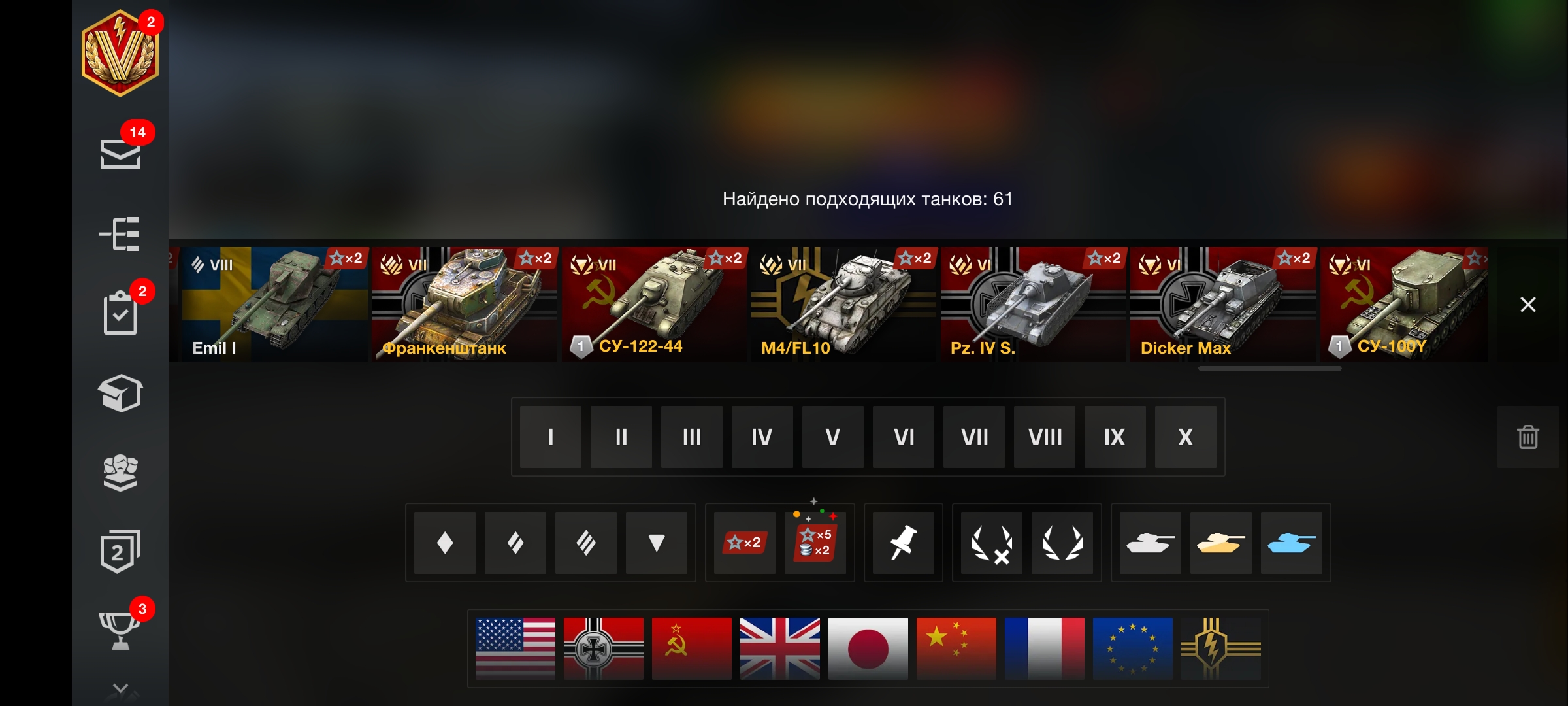This screenshot has height=706, width=1568.
Task: Expand sidebar with bottom chevron
Action: (x=120, y=688)
